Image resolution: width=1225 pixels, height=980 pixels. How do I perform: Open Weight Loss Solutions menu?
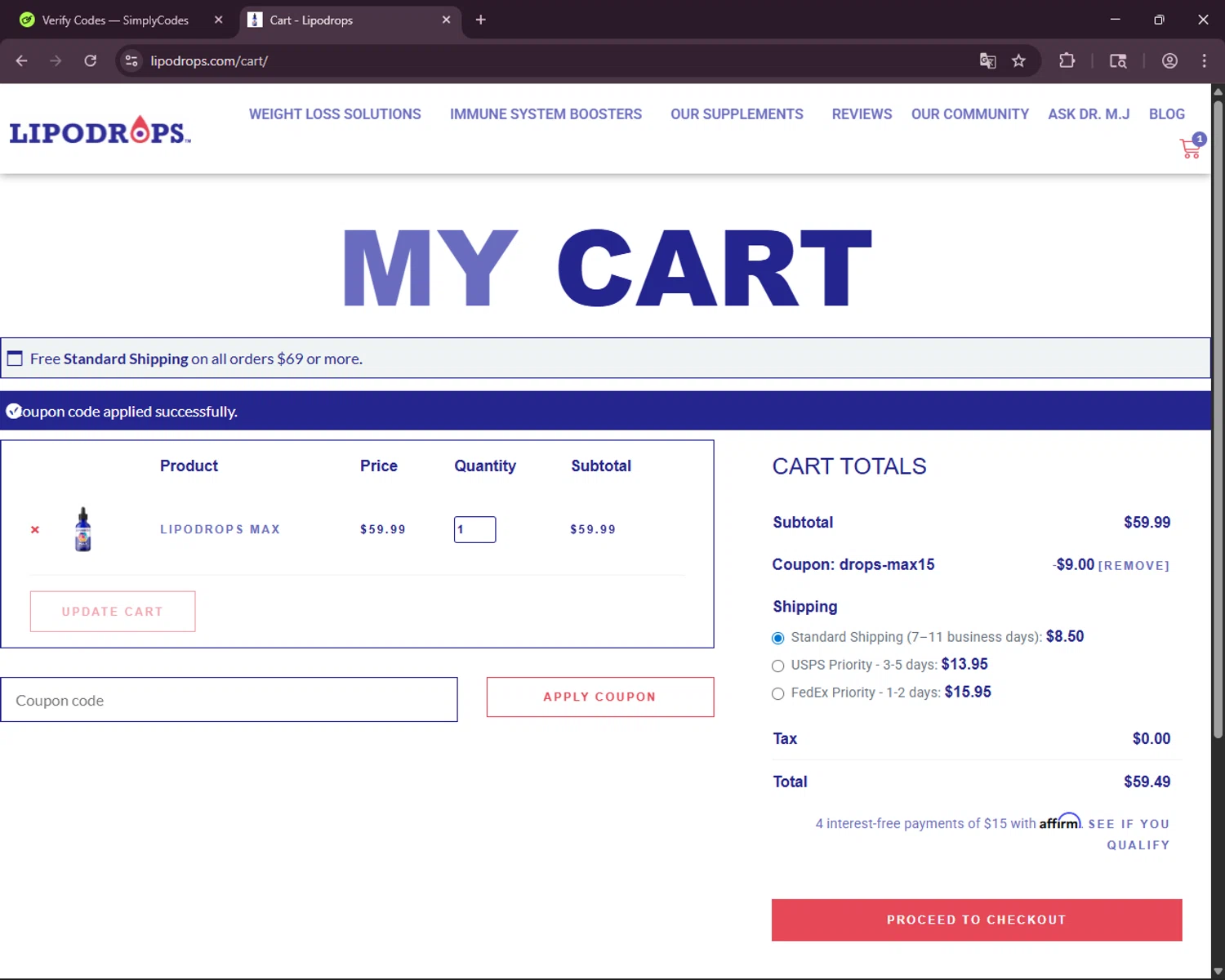[335, 114]
